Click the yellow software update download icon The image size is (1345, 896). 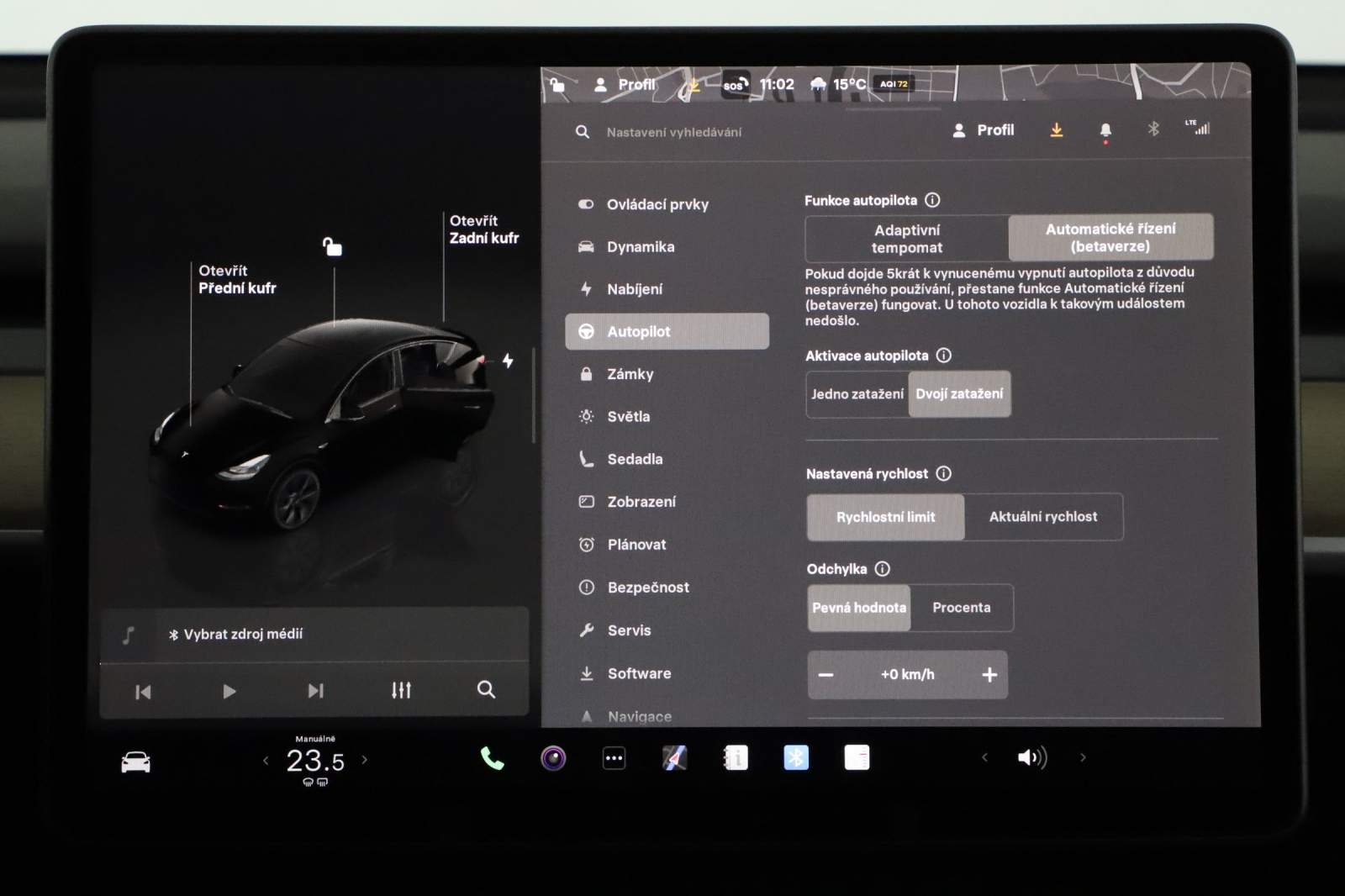tap(1057, 129)
